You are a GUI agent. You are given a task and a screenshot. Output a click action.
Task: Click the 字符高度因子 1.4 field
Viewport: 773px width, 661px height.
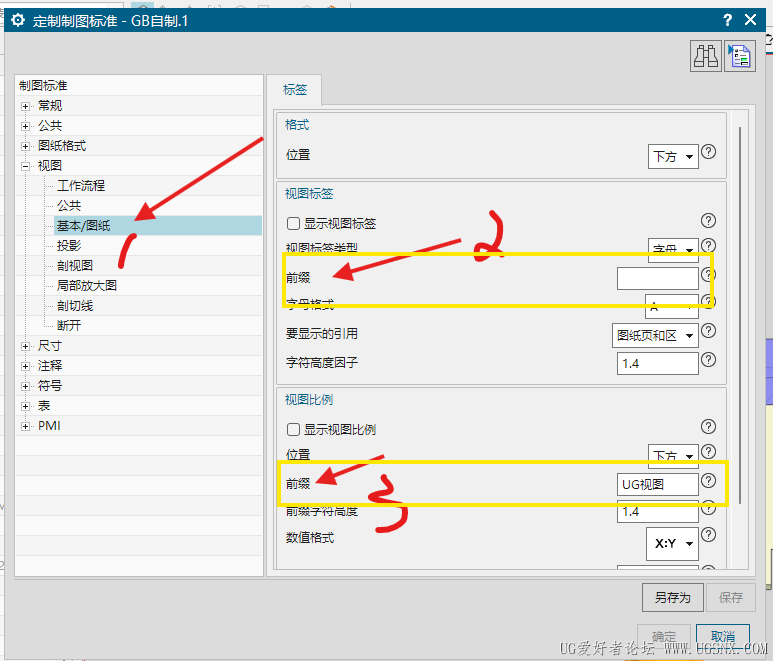tap(658, 364)
